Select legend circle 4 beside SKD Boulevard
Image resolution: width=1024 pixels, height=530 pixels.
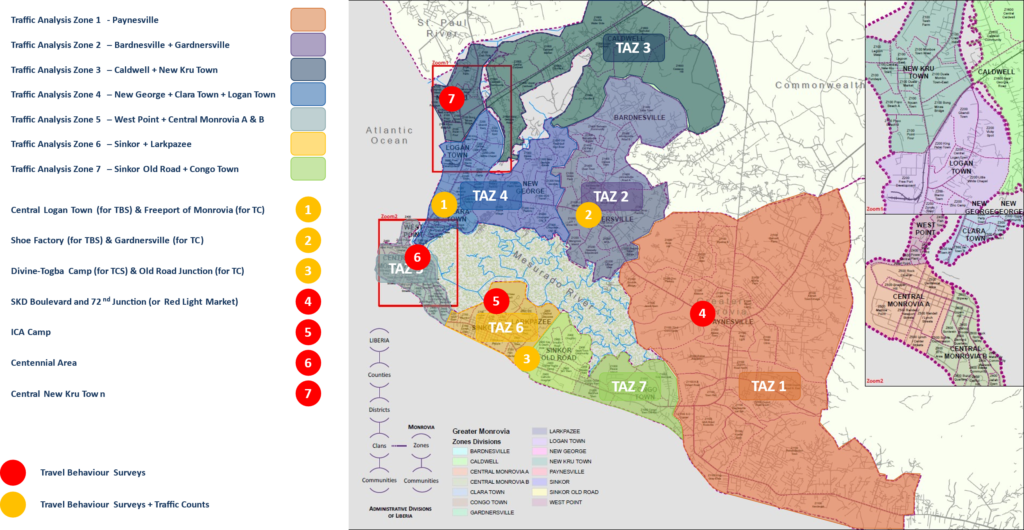pyautogui.click(x=308, y=302)
